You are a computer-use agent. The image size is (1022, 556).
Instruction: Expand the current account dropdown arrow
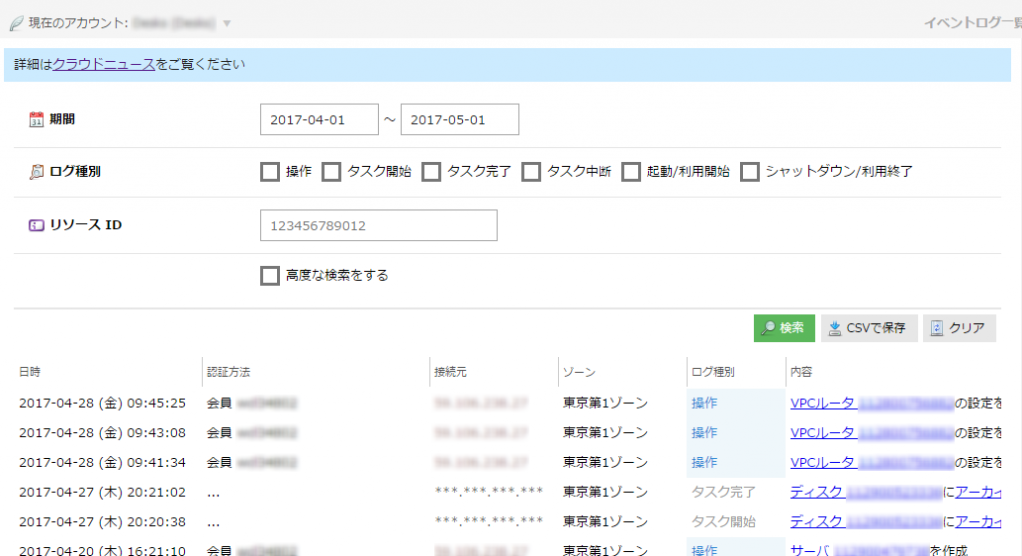pos(227,22)
